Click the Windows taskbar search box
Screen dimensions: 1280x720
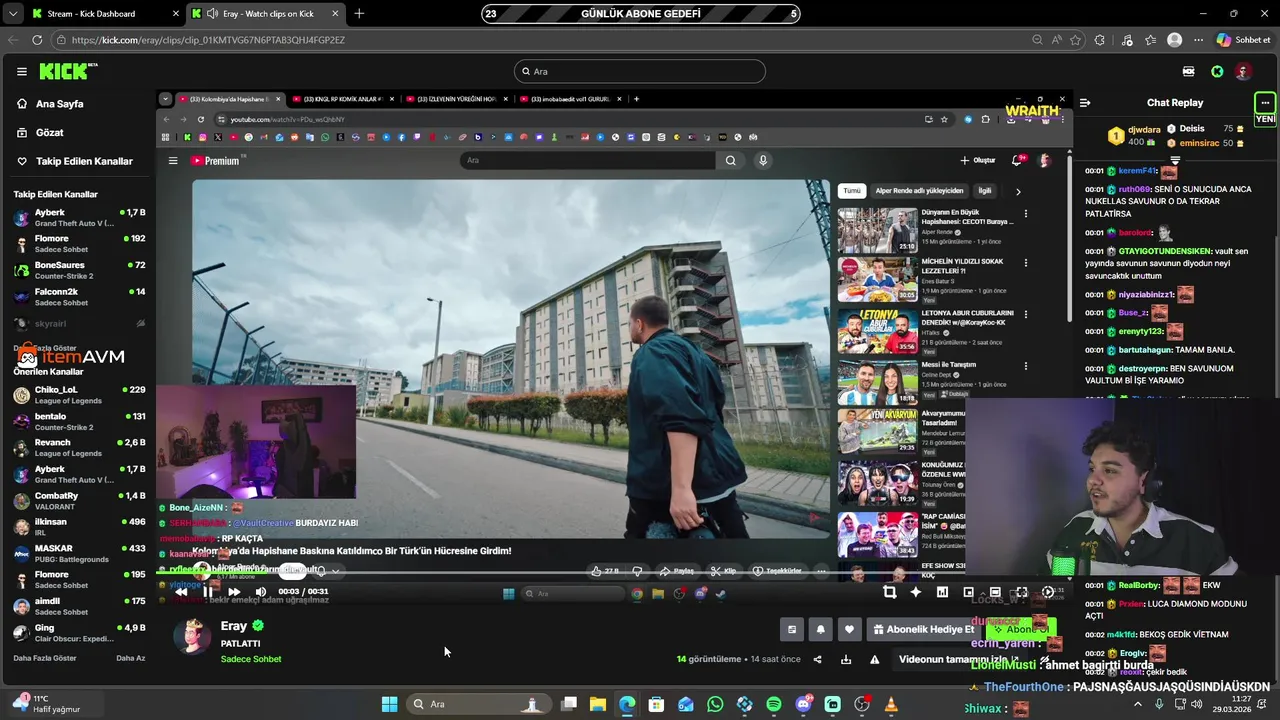click(478, 704)
